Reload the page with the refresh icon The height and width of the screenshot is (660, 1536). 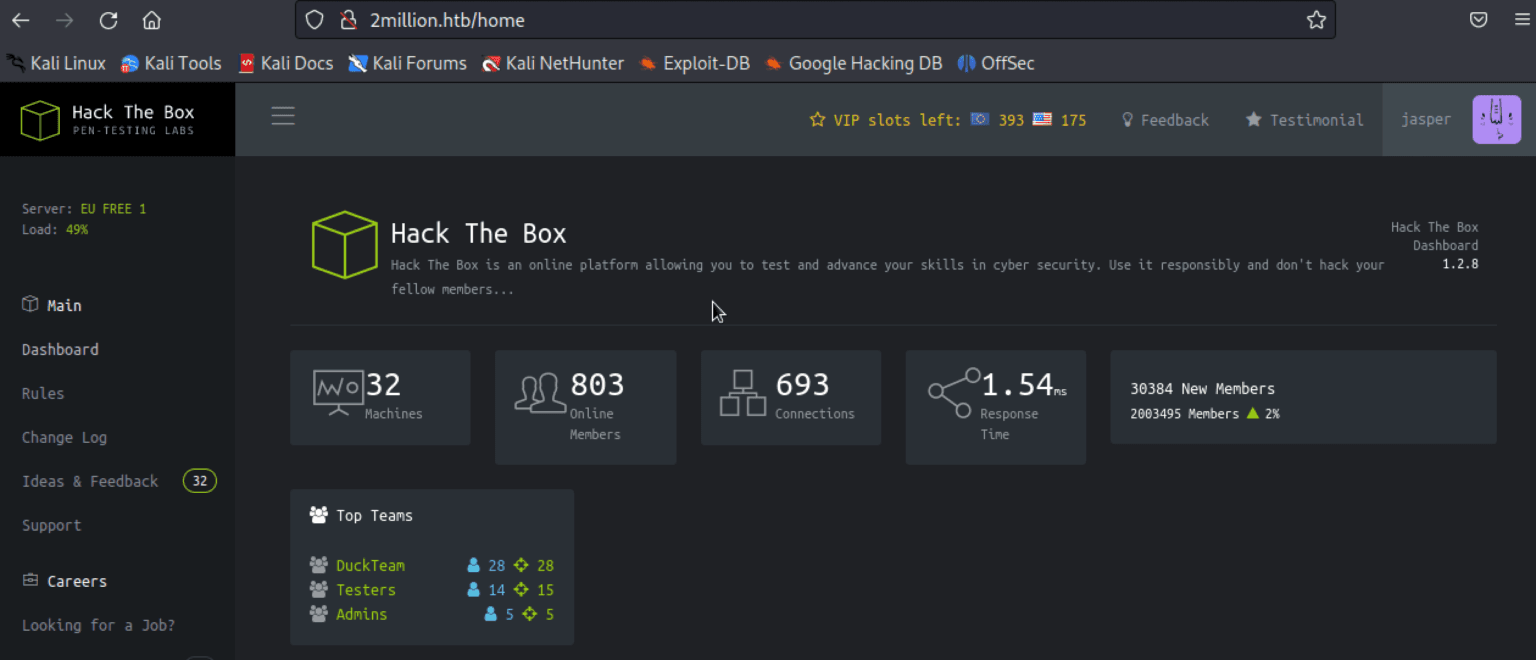(108, 20)
